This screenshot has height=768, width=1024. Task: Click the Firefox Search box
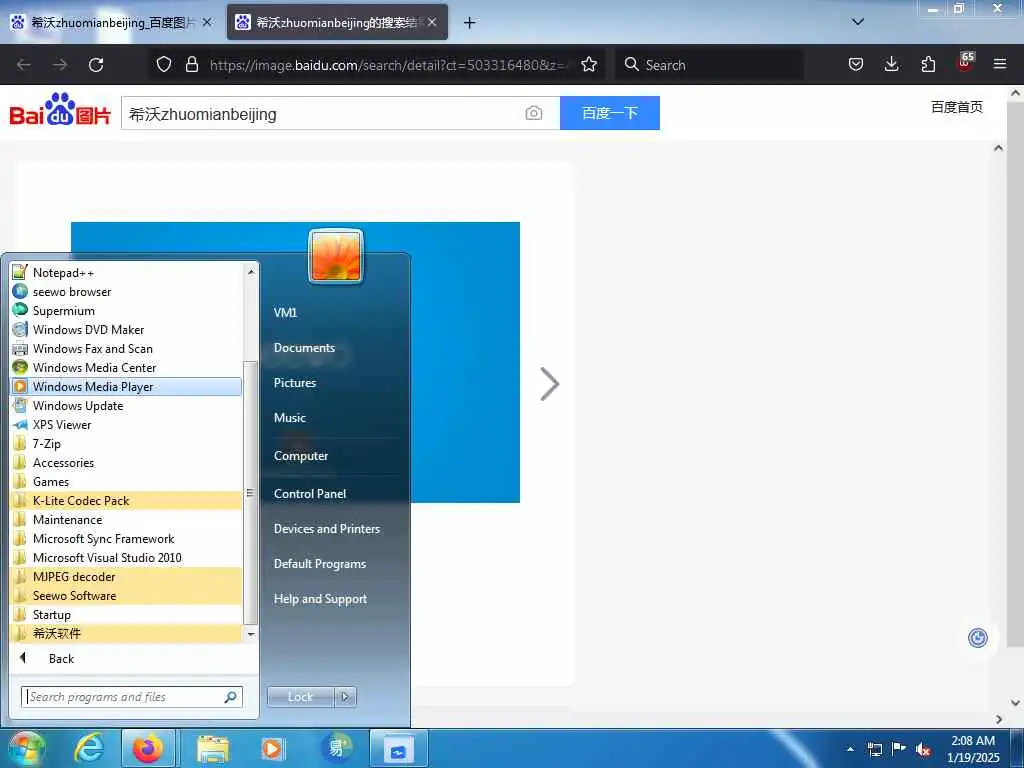709,65
